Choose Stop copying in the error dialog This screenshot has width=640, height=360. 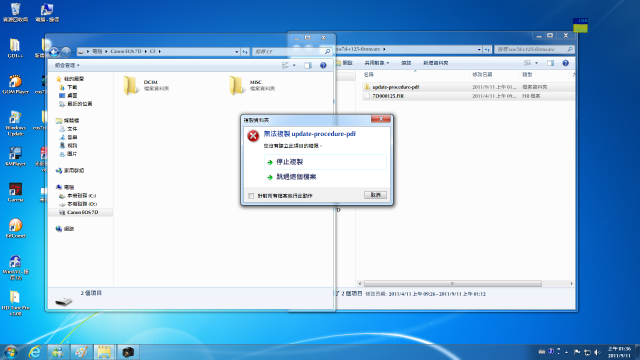coord(325,162)
